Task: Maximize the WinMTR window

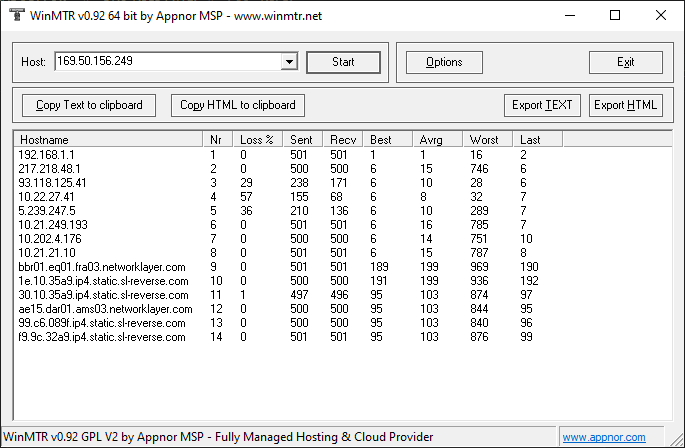Action: coord(615,15)
